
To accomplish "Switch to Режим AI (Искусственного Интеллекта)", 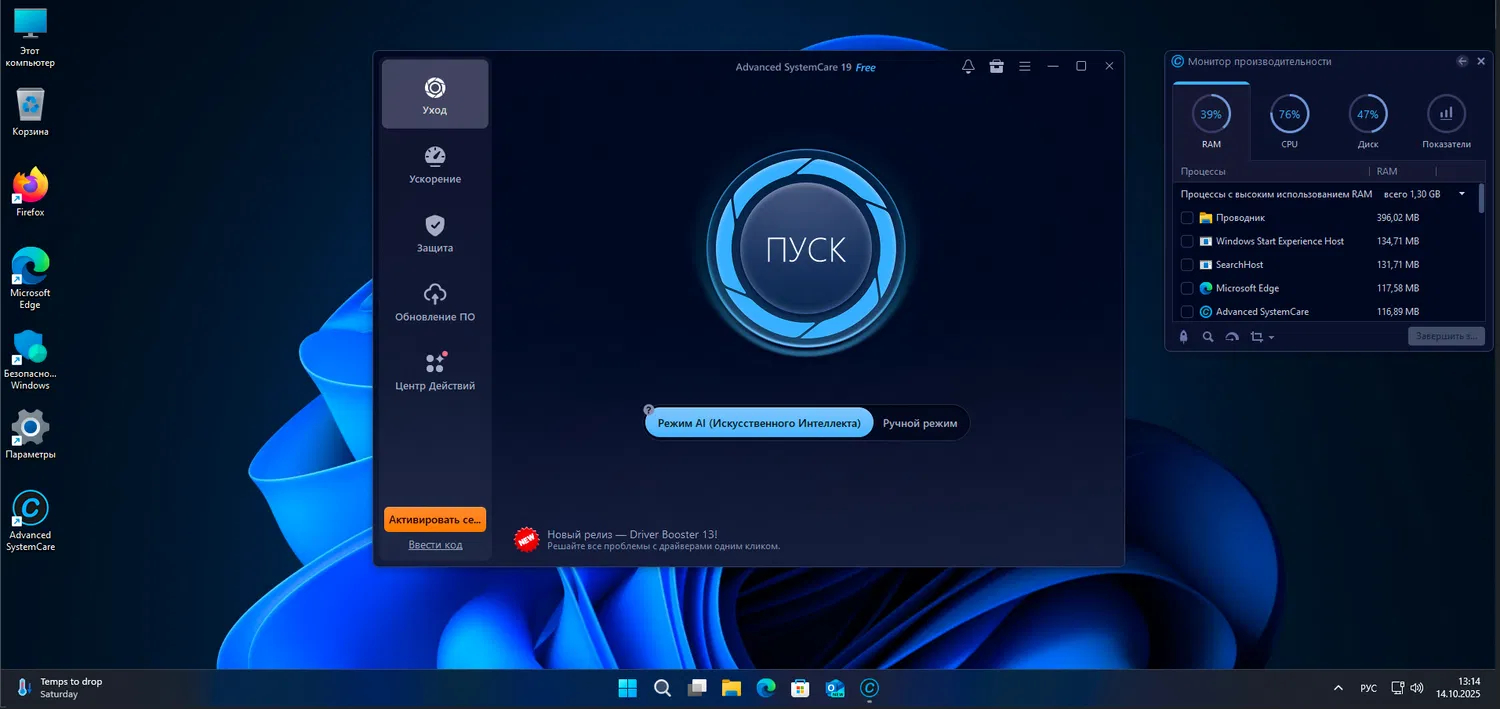I will (x=759, y=423).
